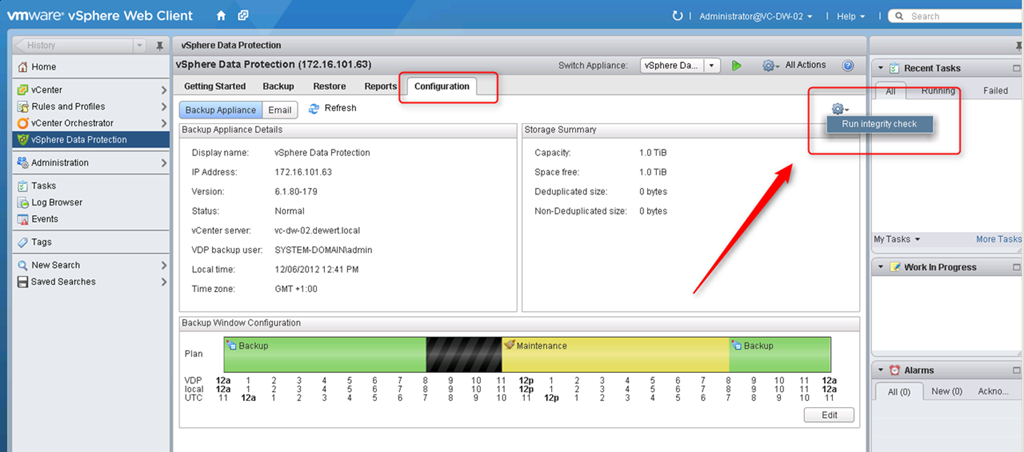Click blackout window block in plan

tap(464, 354)
